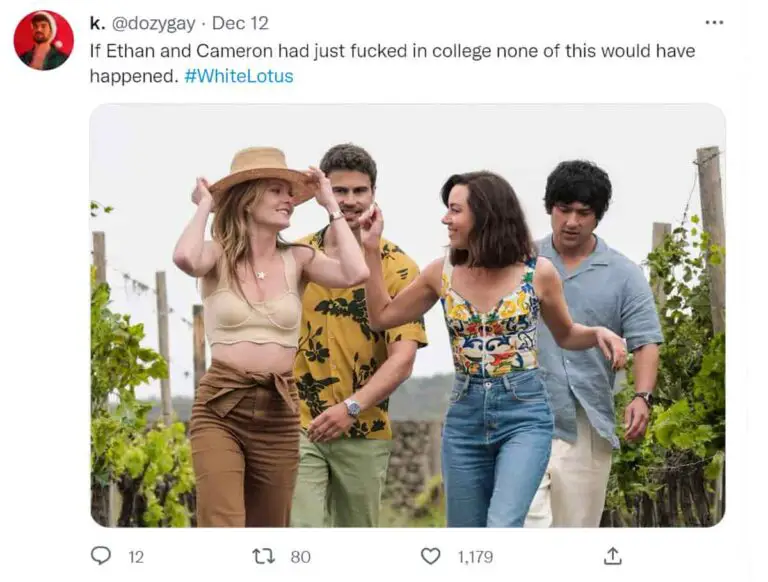
Task: Open the #WhiteLotus hashtag
Action: 239,76
